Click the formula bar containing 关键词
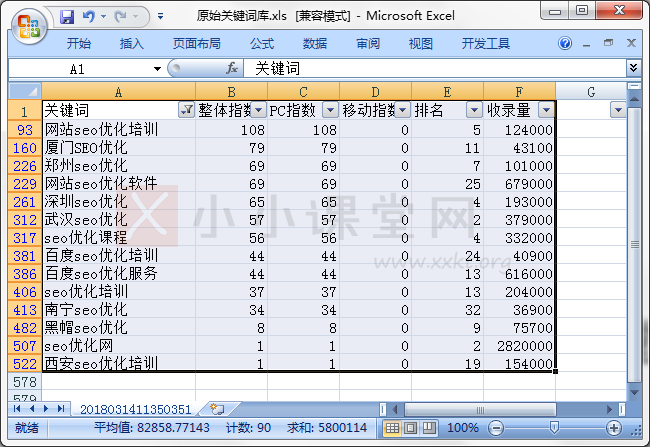Viewport: 650px width, 447px height. click(x=434, y=68)
